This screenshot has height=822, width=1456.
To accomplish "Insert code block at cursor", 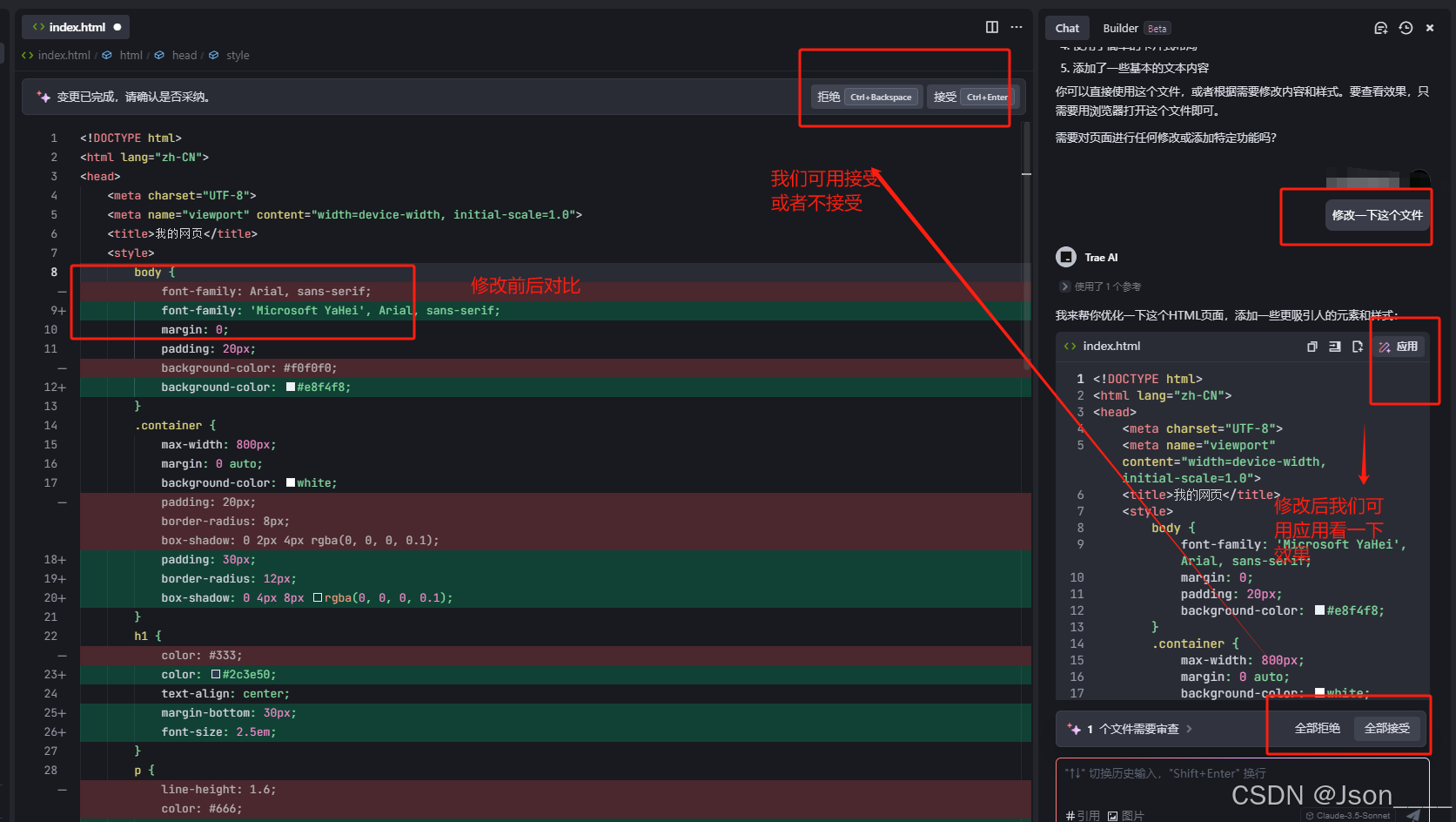I will (1335, 347).
